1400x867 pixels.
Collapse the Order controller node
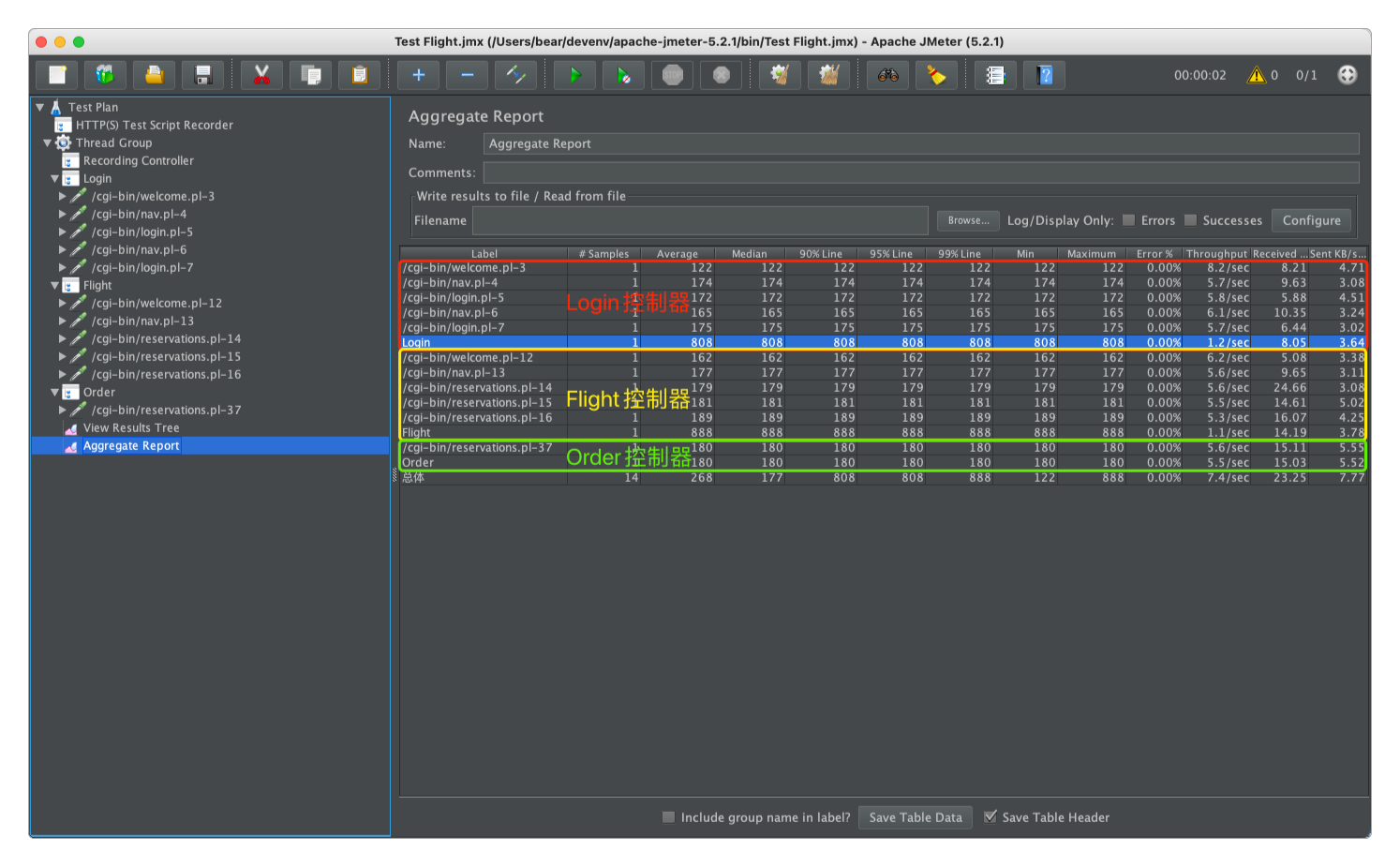(x=54, y=392)
